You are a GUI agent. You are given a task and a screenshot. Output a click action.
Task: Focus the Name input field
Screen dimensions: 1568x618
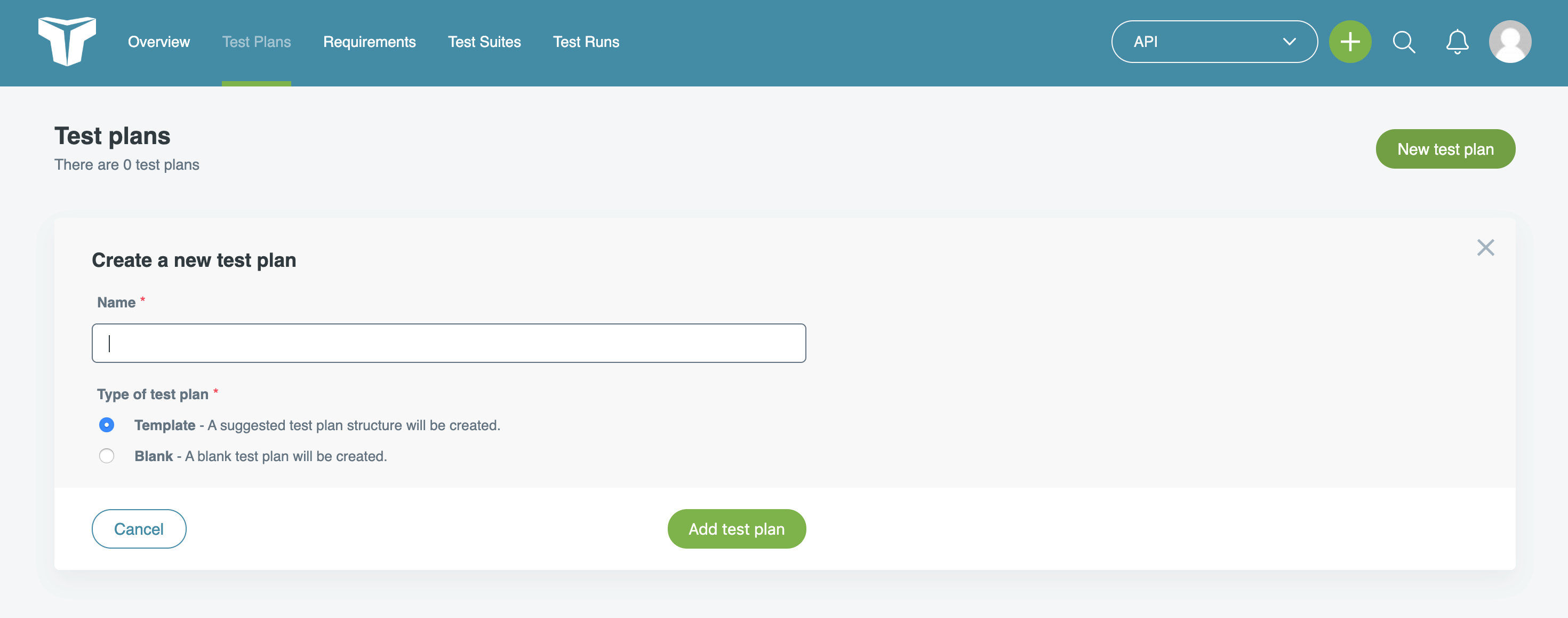449,343
